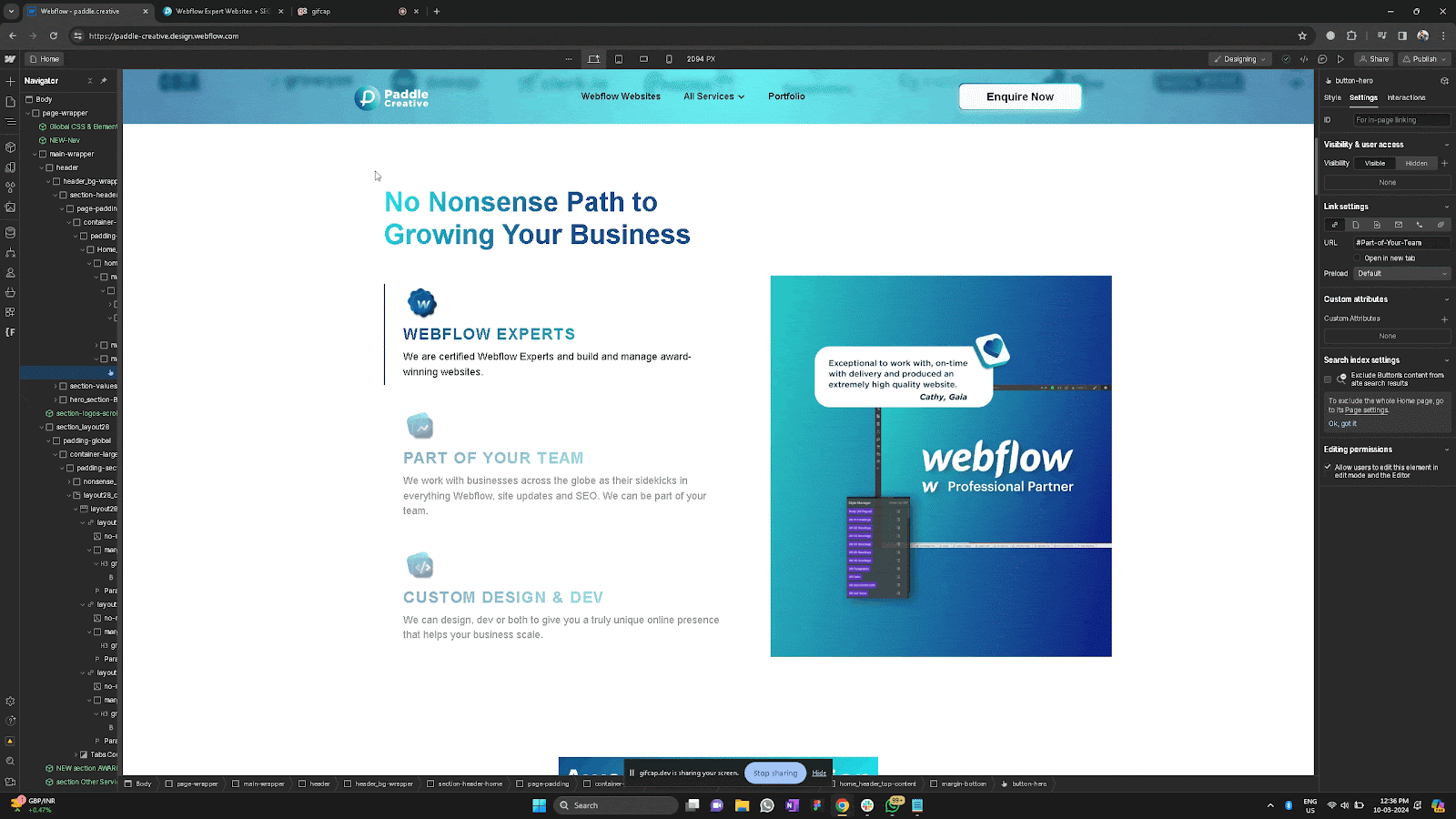The width and height of the screenshot is (1456, 819).
Task: Open the Components cube icon
Action: (x=10, y=147)
